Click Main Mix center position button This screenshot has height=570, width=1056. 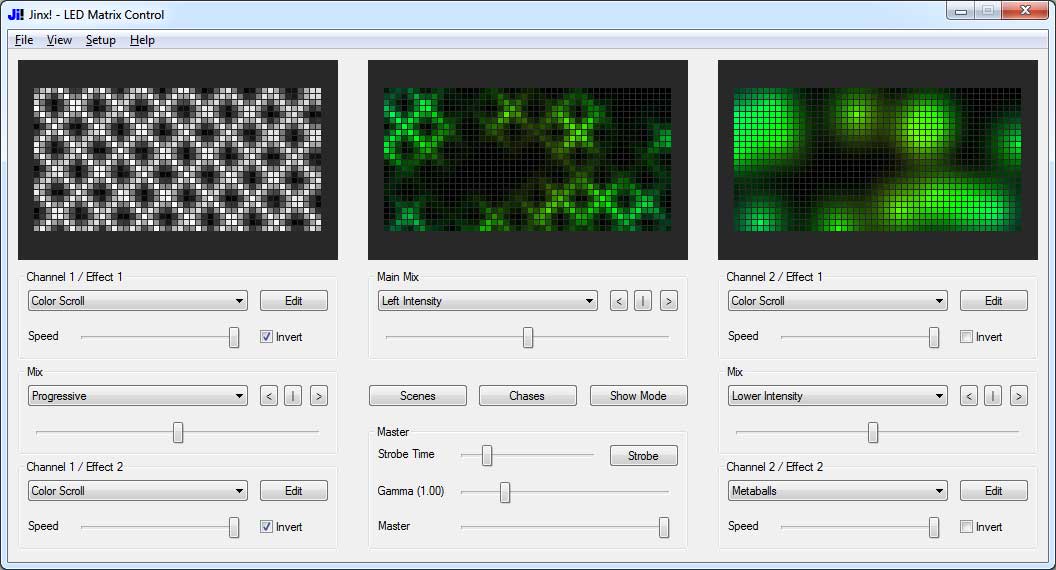[643, 301]
